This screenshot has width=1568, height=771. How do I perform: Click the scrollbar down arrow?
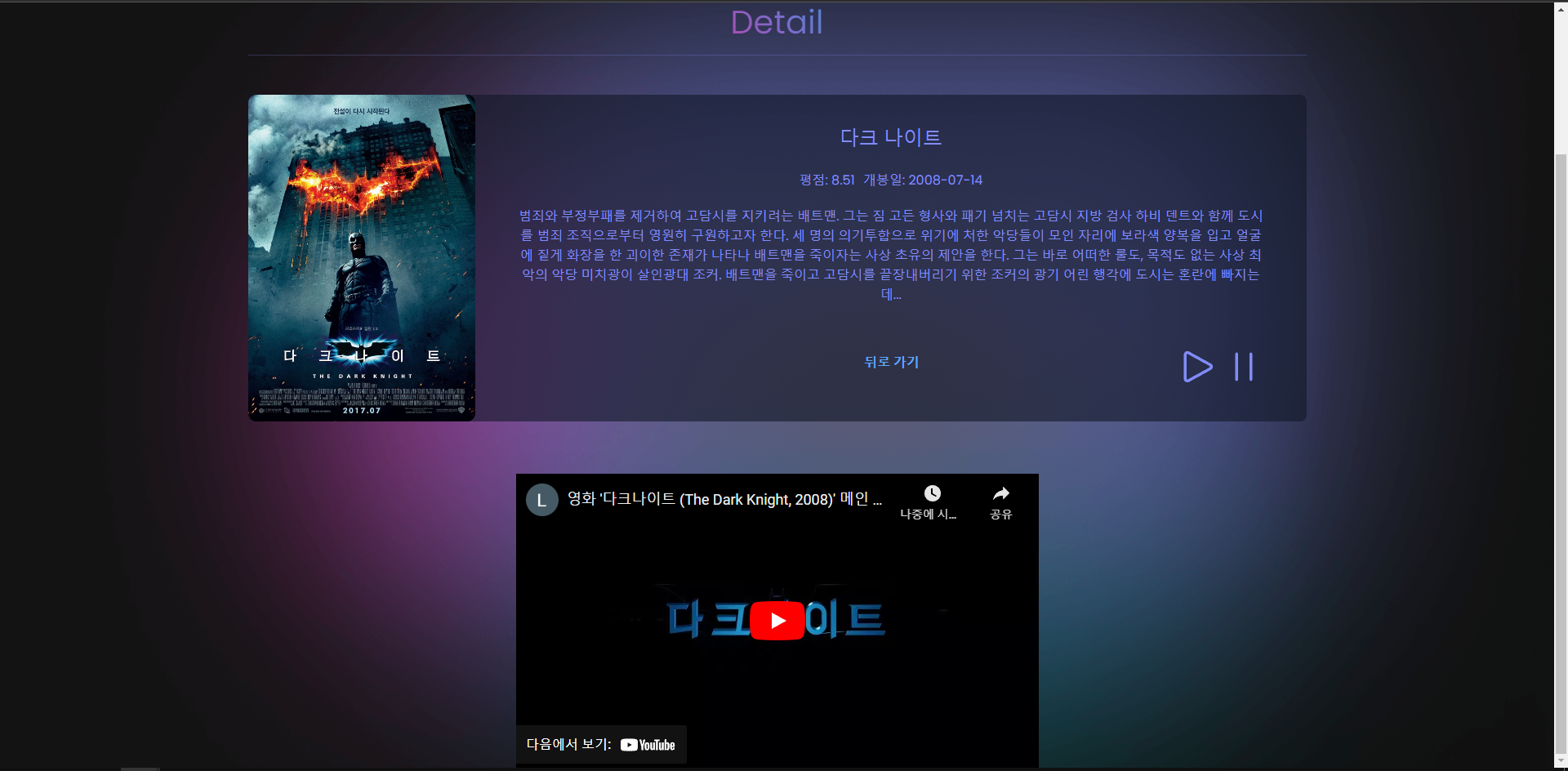pyautogui.click(x=1559, y=759)
